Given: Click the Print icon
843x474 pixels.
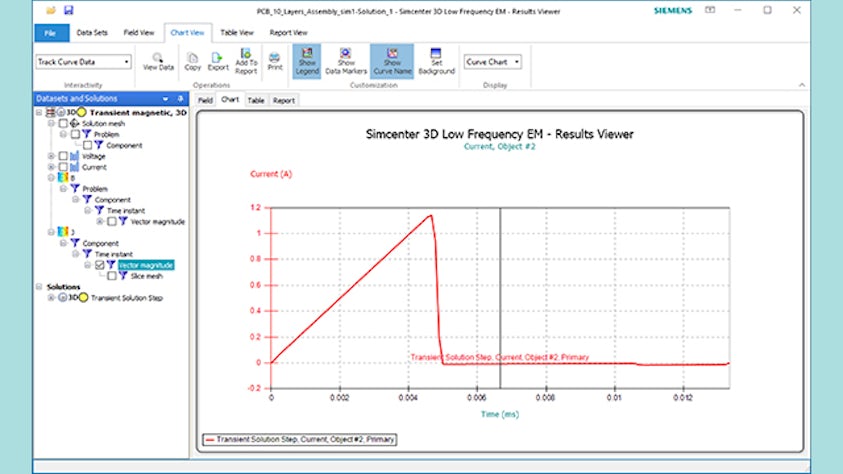Looking at the screenshot, I should pyautogui.click(x=275, y=57).
